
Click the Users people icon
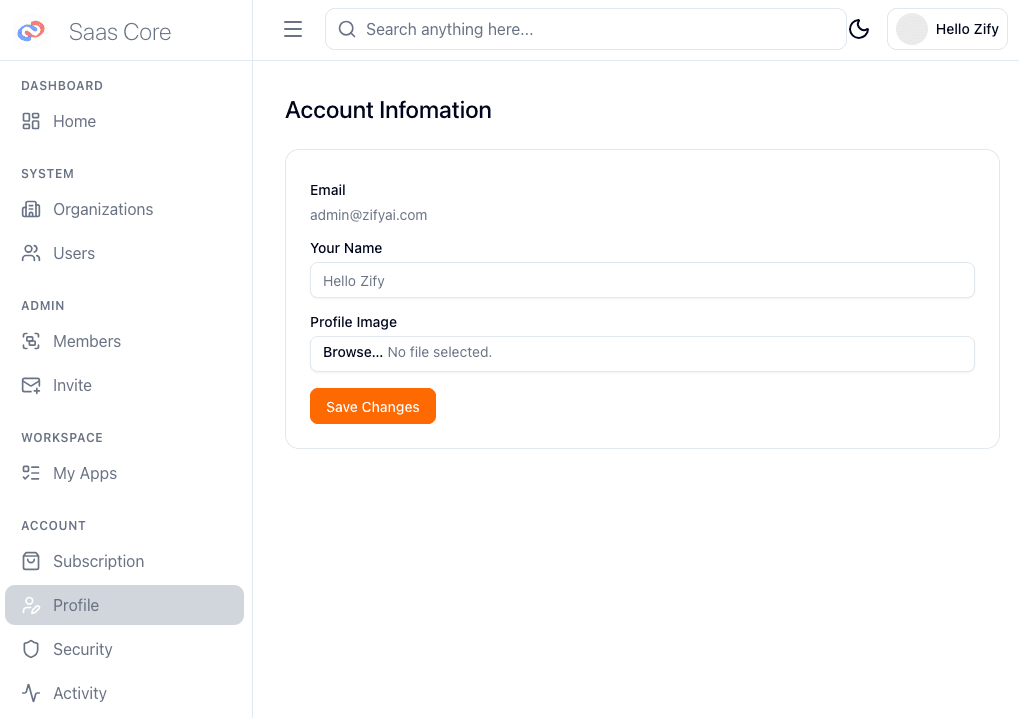click(31, 253)
